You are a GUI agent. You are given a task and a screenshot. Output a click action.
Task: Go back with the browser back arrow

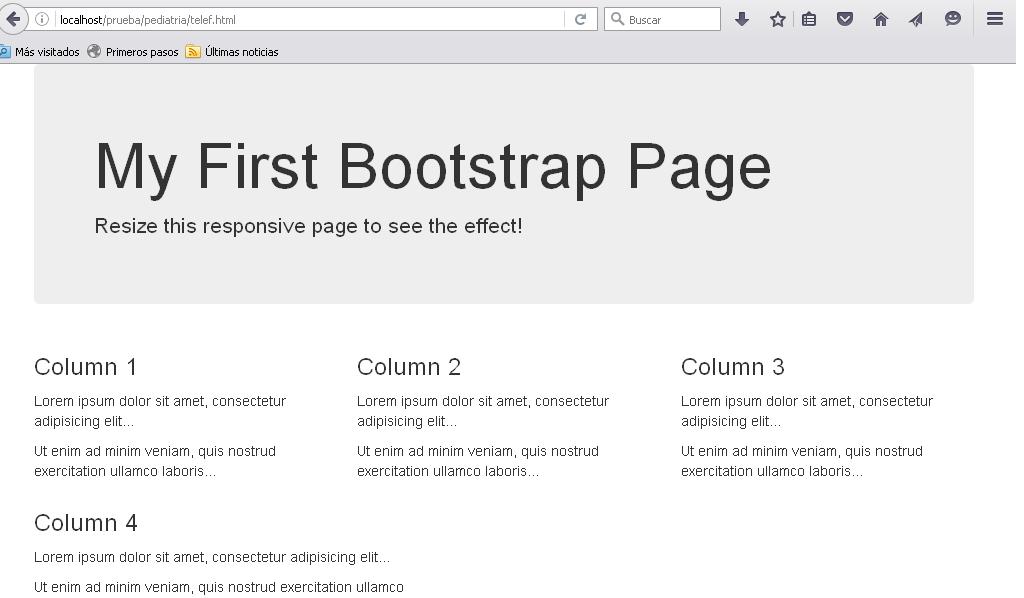coord(13,19)
